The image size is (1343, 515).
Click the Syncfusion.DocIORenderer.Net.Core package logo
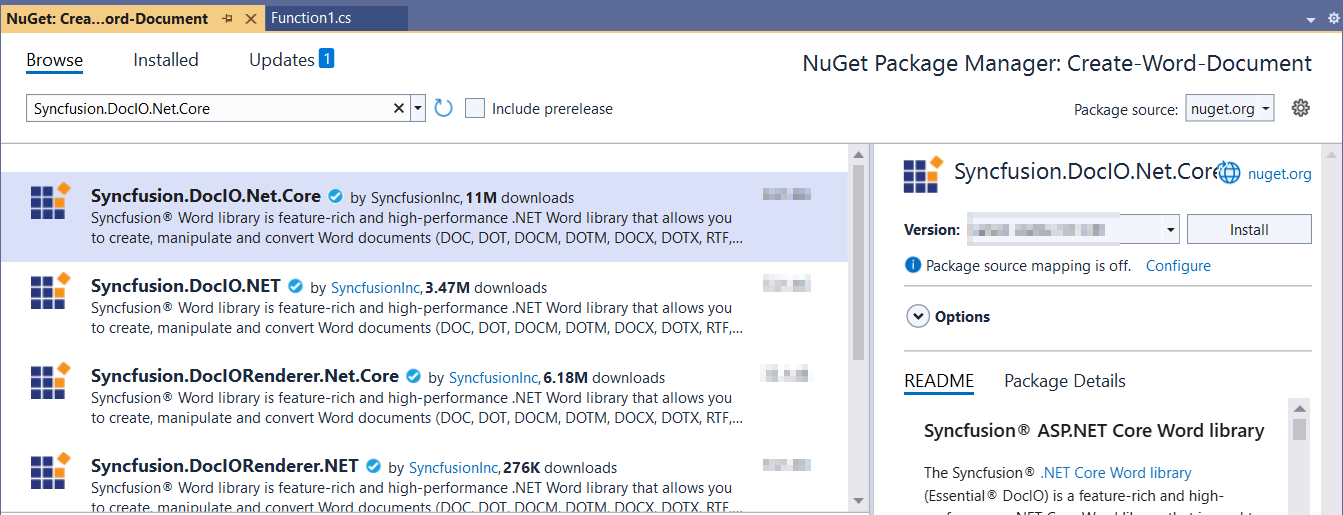click(x=49, y=381)
